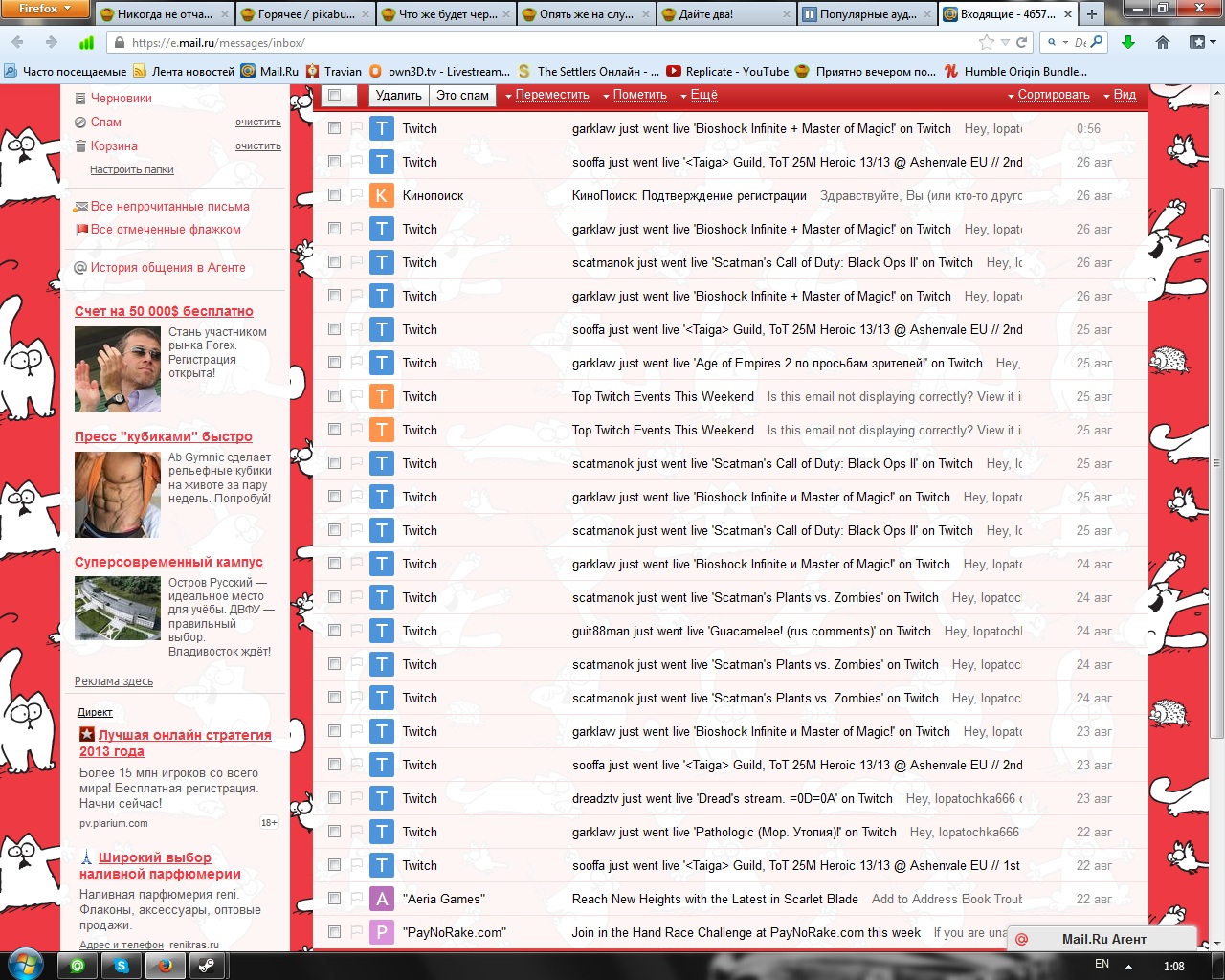Click the Кинопоиск orange K sender avatar
The height and width of the screenshot is (980, 1225).
(382, 195)
